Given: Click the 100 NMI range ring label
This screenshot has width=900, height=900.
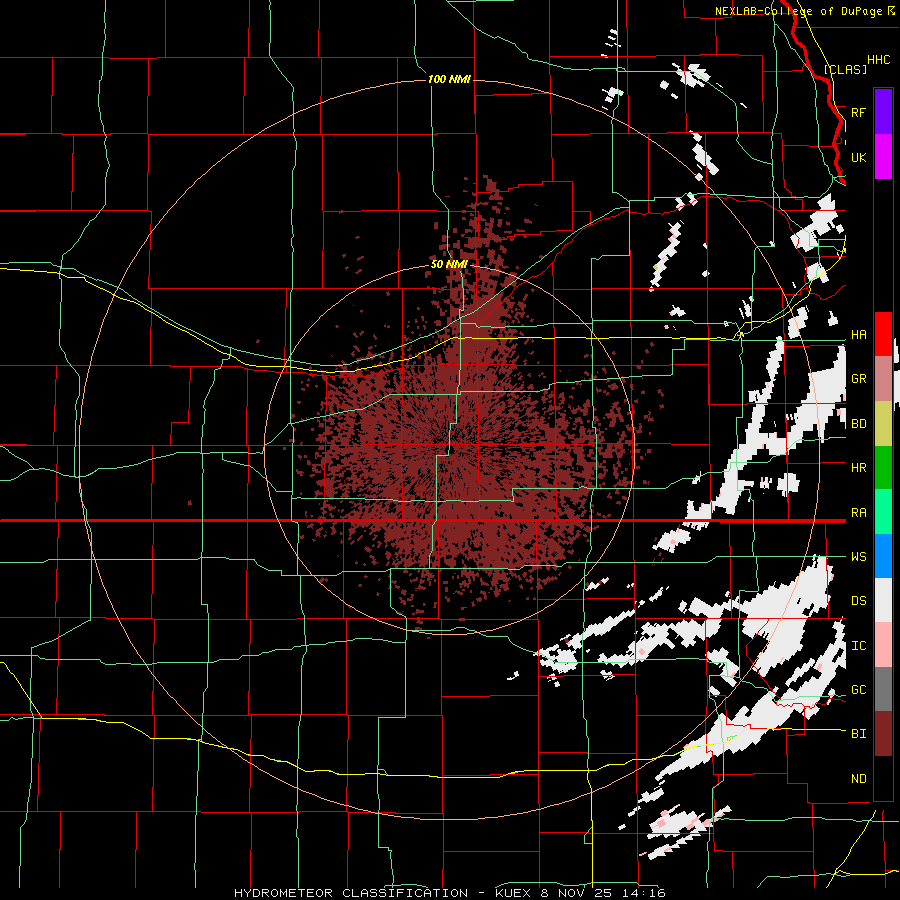Looking at the screenshot, I should (x=449, y=79).
